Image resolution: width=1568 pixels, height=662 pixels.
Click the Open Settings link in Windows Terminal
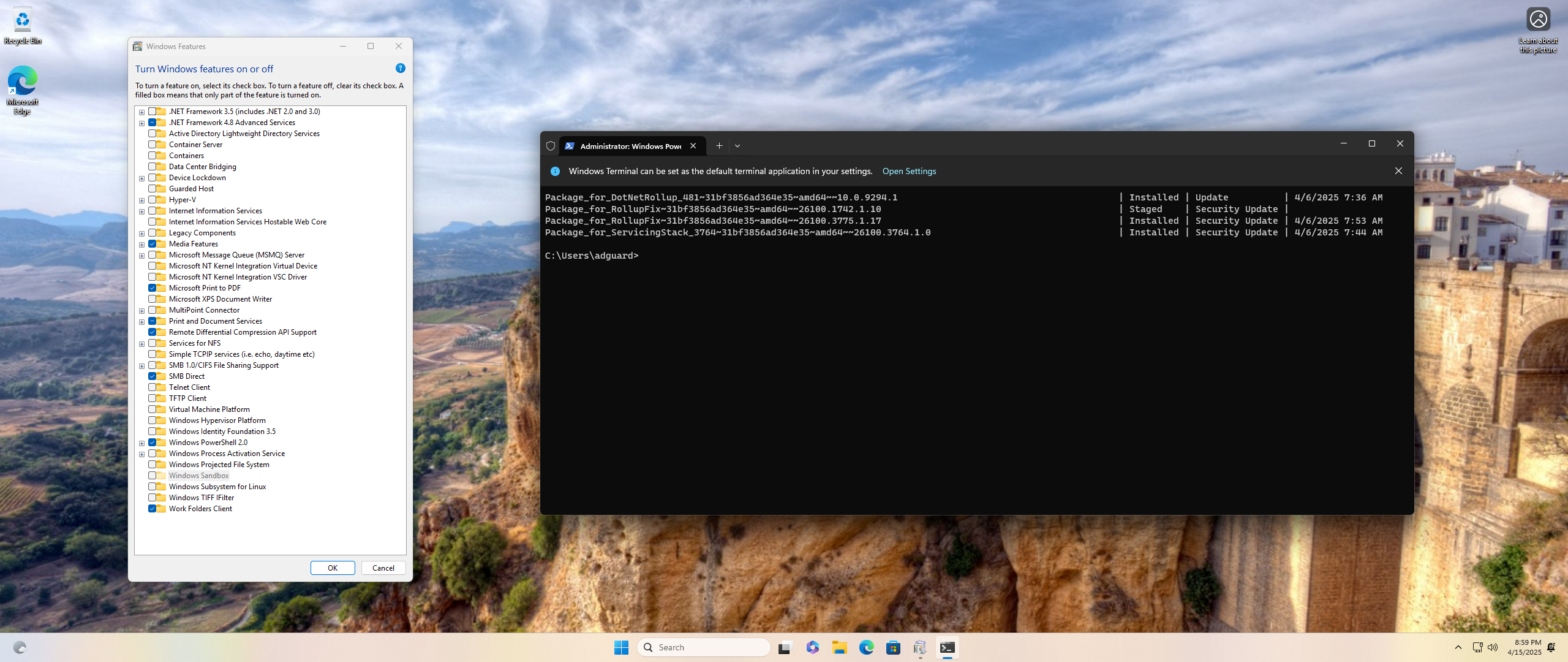909,171
